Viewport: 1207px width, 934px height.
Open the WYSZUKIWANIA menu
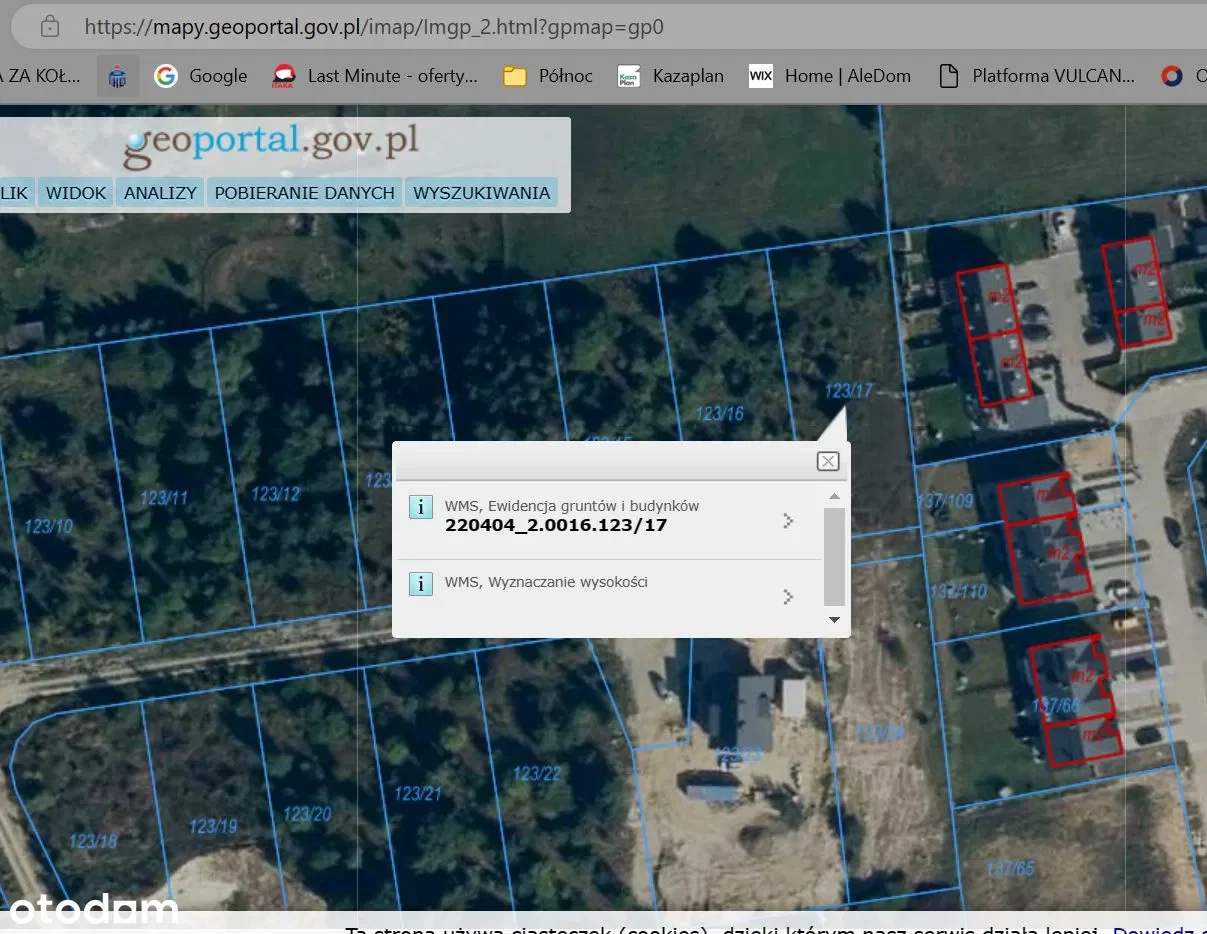[481, 193]
